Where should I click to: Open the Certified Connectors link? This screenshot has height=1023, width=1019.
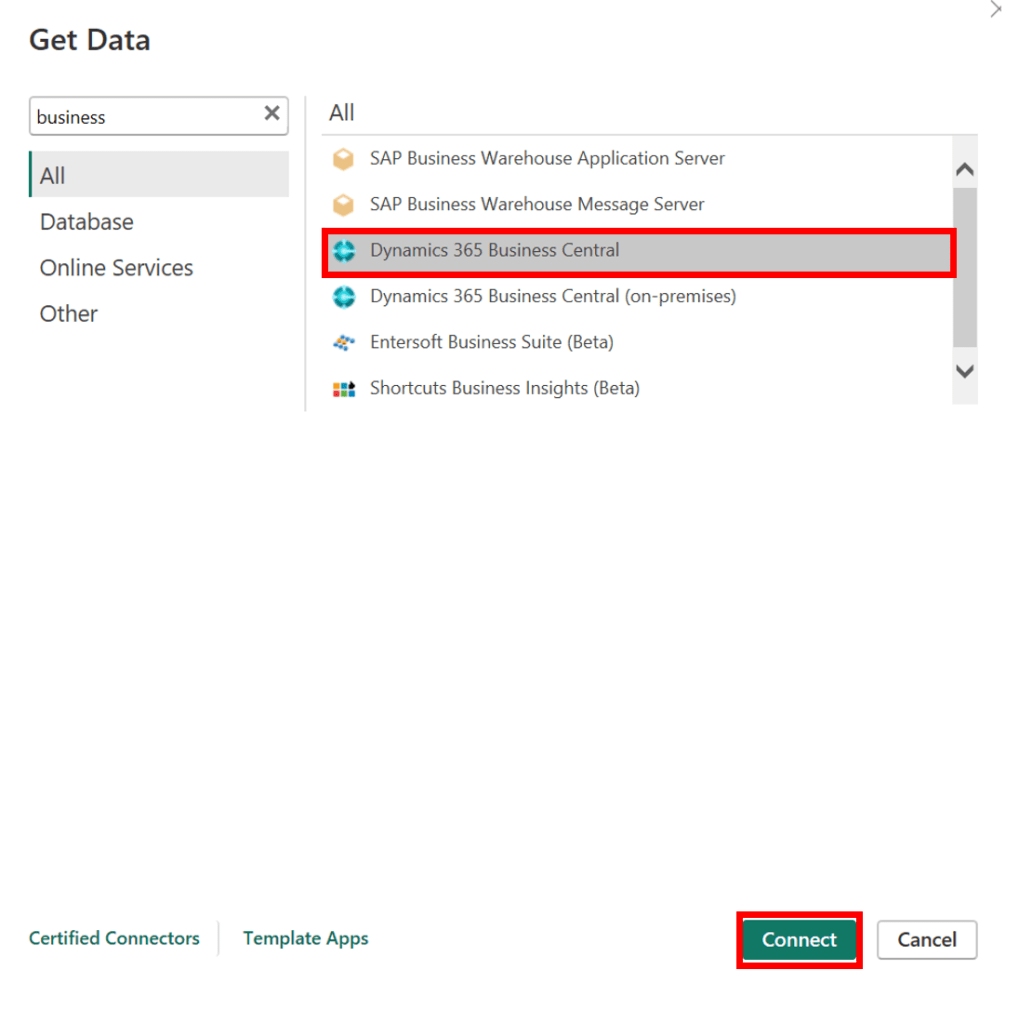114,938
